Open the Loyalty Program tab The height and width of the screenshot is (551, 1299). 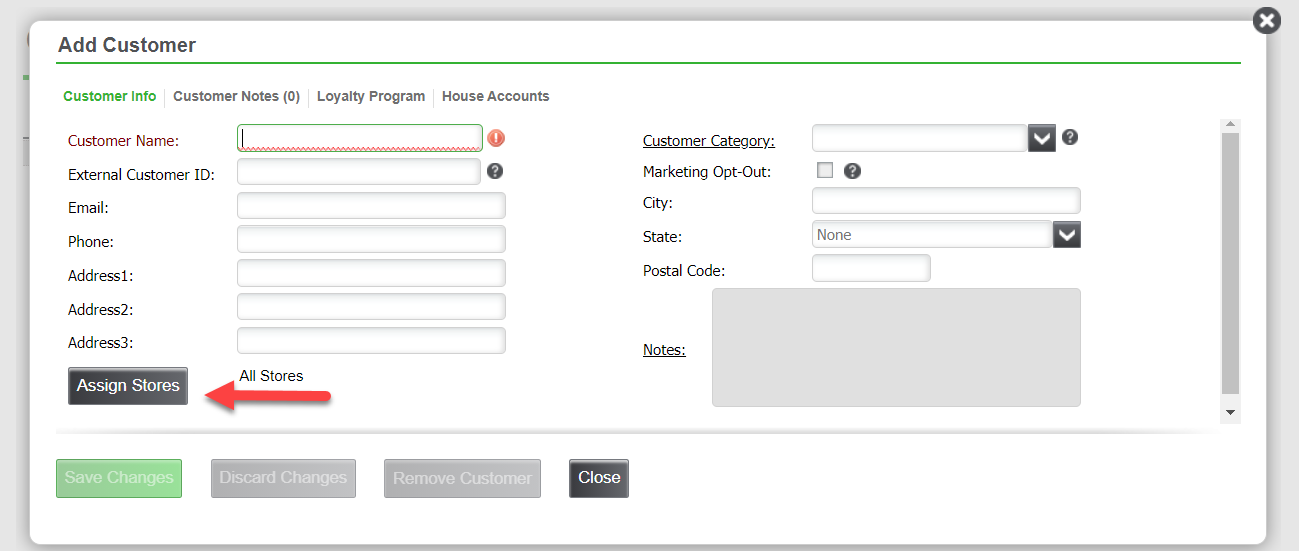[371, 96]
